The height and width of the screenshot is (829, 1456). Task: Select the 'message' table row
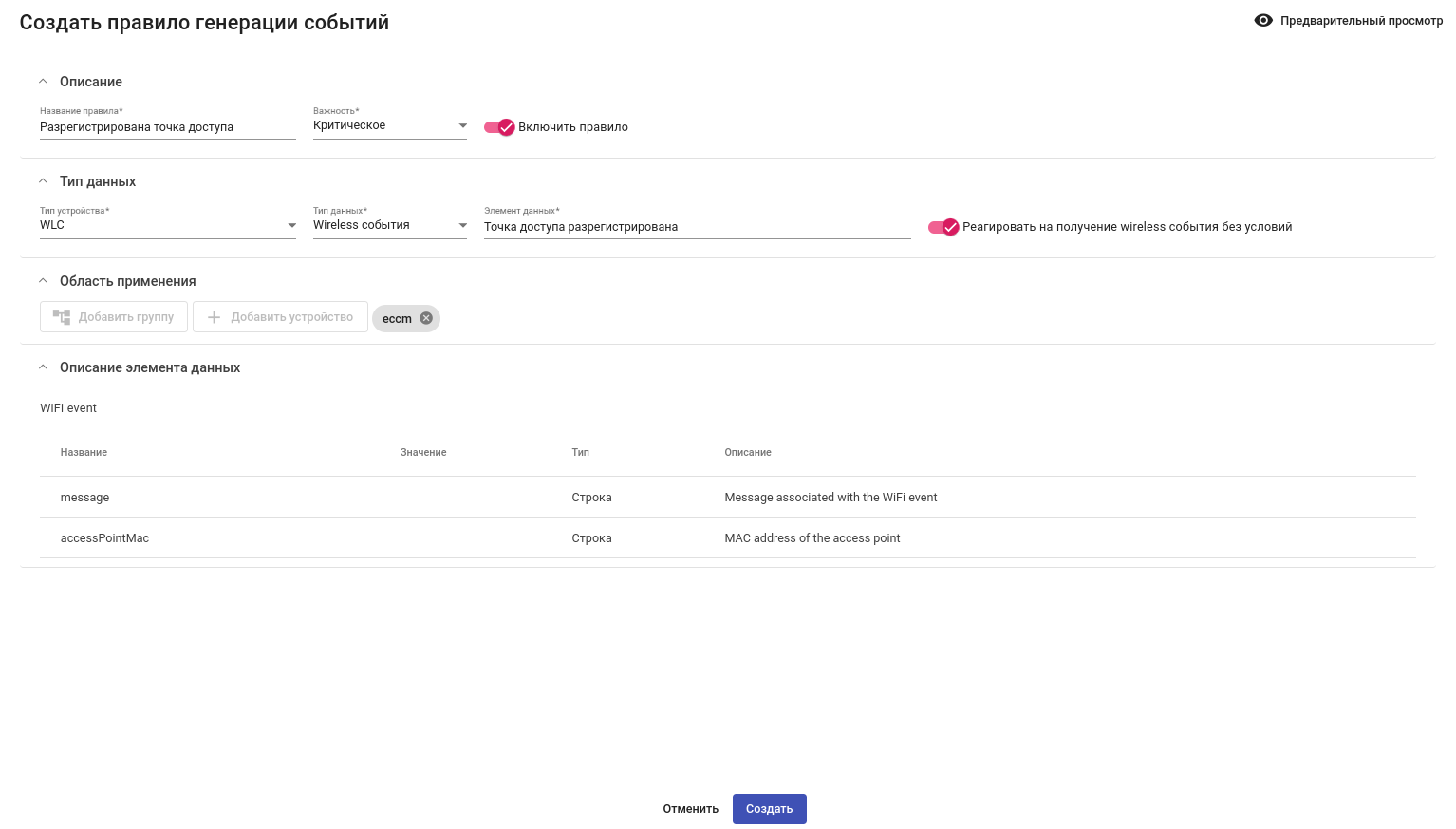tap(727, 498)
